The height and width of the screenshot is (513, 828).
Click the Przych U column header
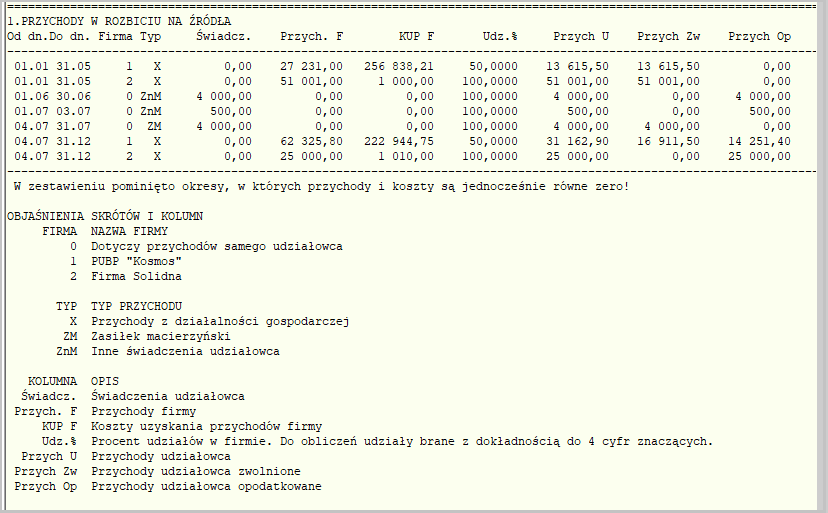coord(581,36)
